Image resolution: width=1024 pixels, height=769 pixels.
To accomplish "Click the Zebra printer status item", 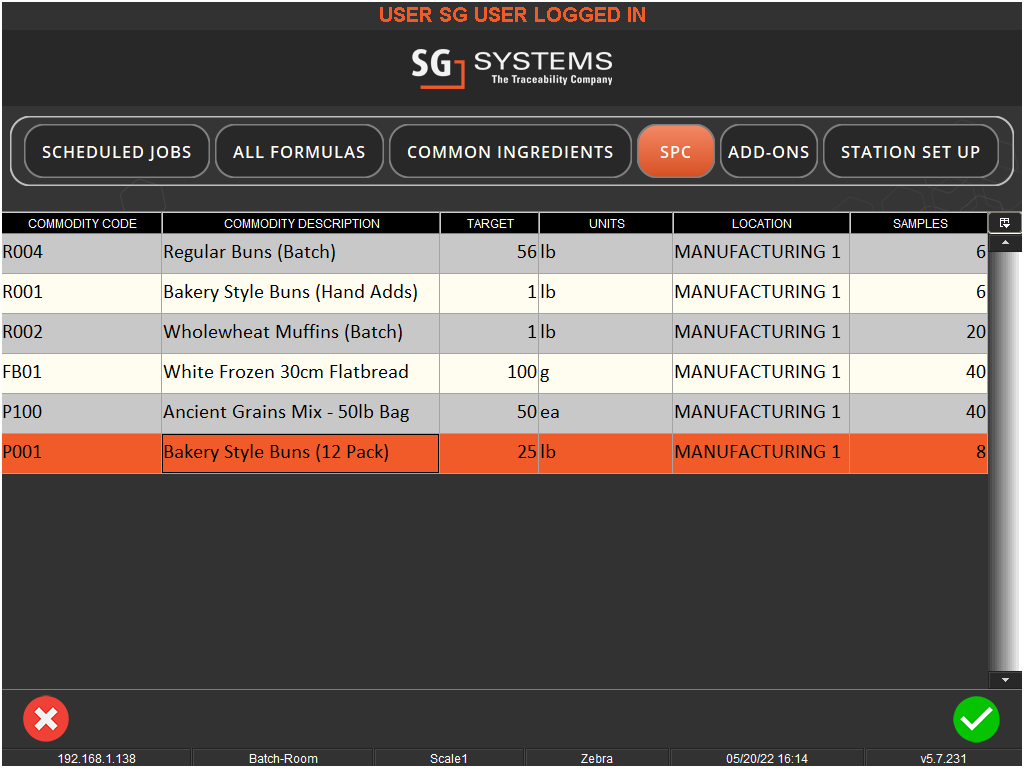I will tap(598, 758).
